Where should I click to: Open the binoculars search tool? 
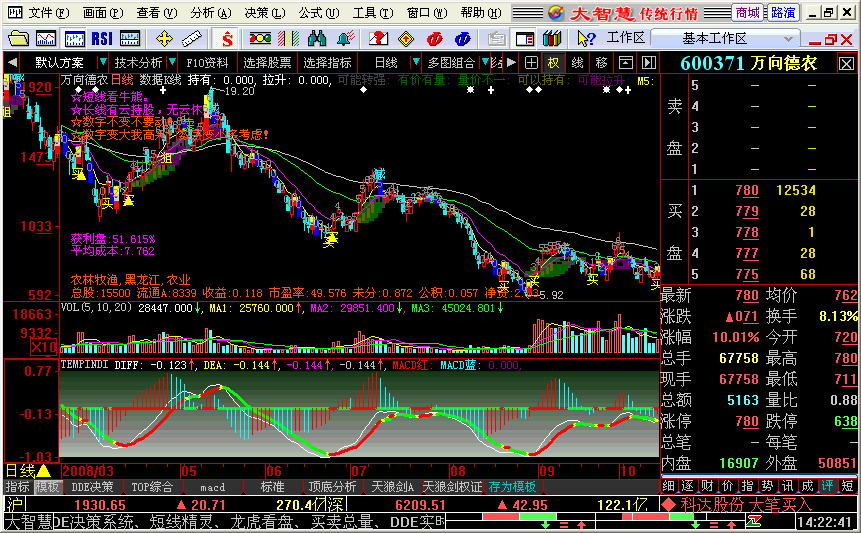[x=317, y=38]
